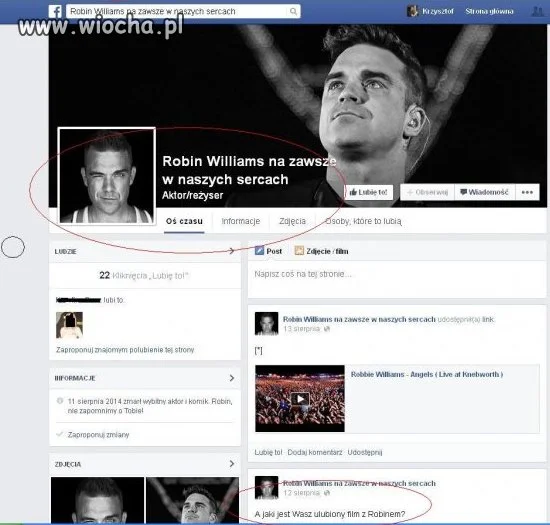Screen dimensions: 550x525
Task: Open page name link in 13 sierpnia post
Action: pos(359,319)
